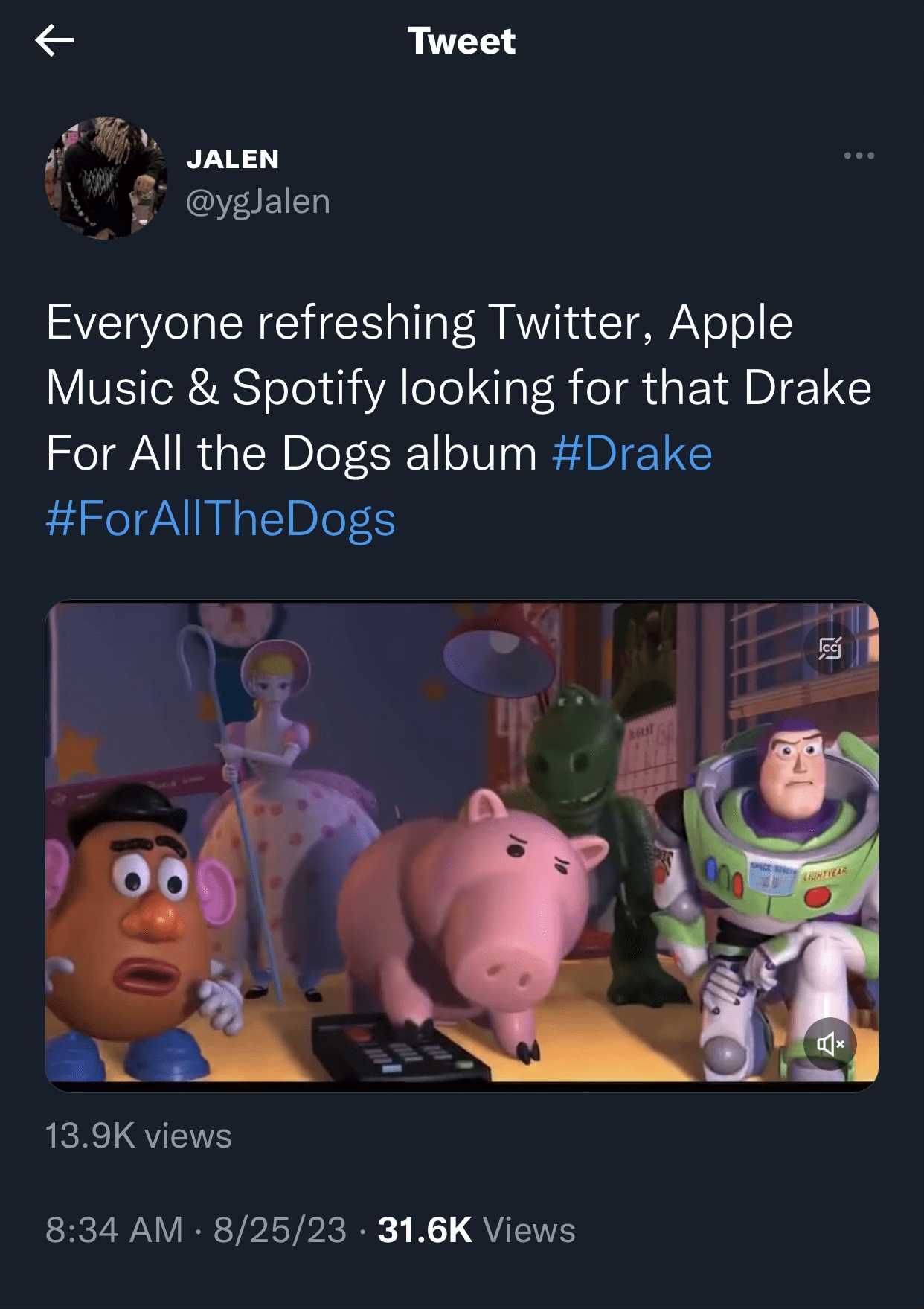Click the JALEN display name

click(233, 159)
